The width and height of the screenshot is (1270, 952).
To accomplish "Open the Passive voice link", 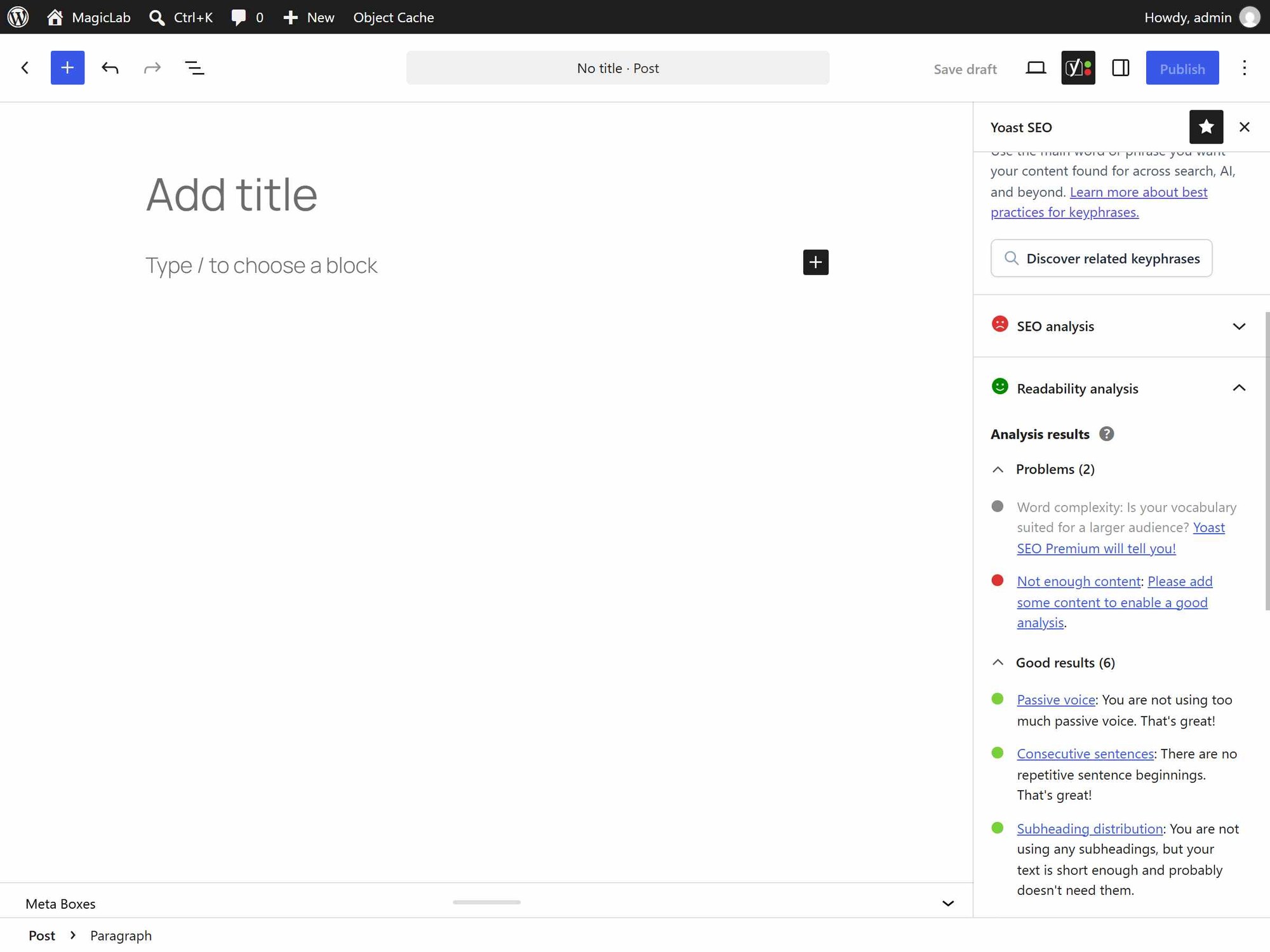I will [1055, 699].
